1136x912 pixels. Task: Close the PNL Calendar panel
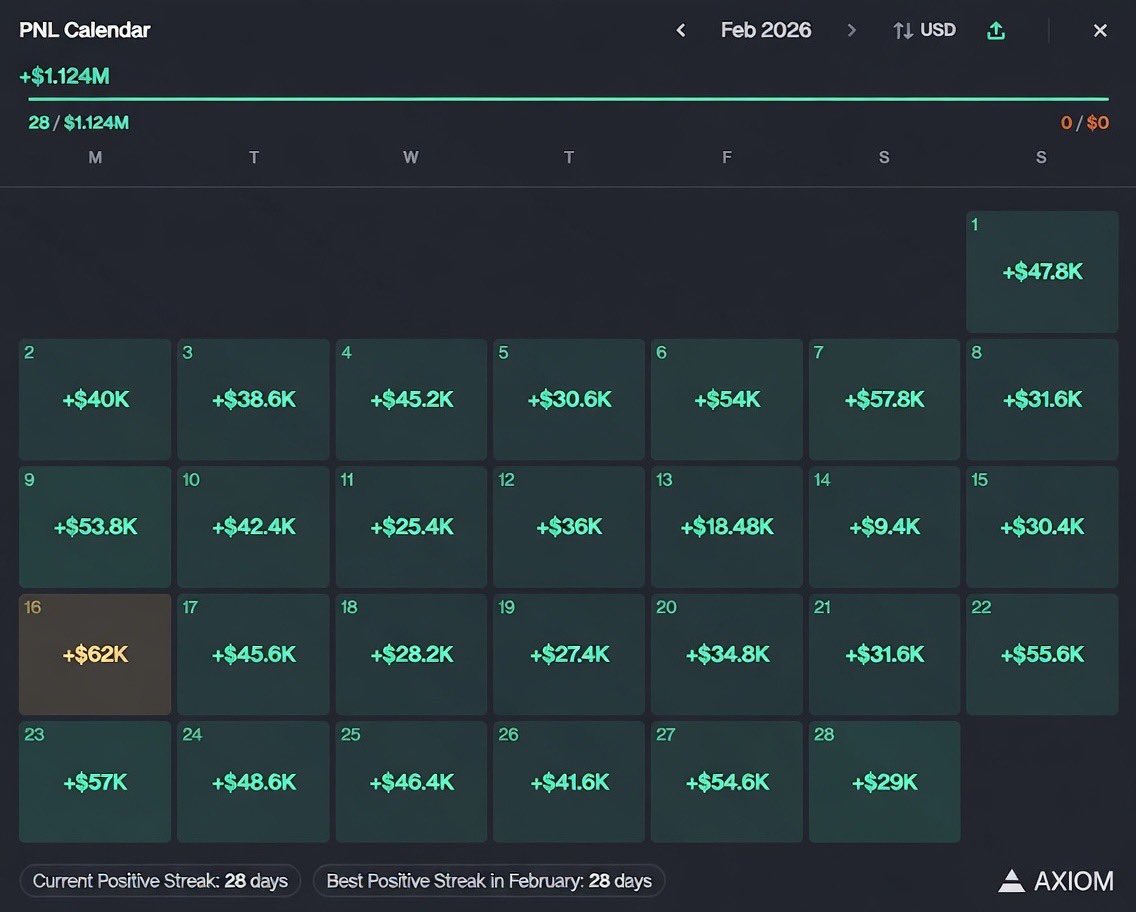pyautogui.click(x=1100, y=30)
